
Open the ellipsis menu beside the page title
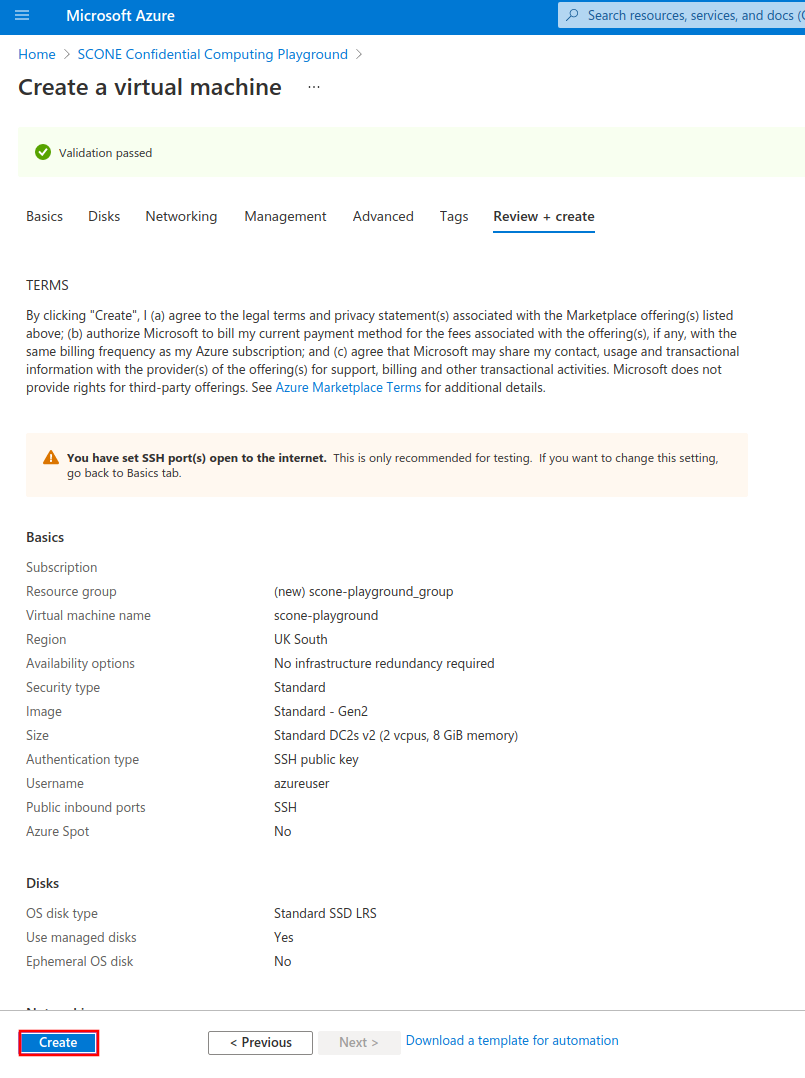pyautogui.click(x=313, y=87)
